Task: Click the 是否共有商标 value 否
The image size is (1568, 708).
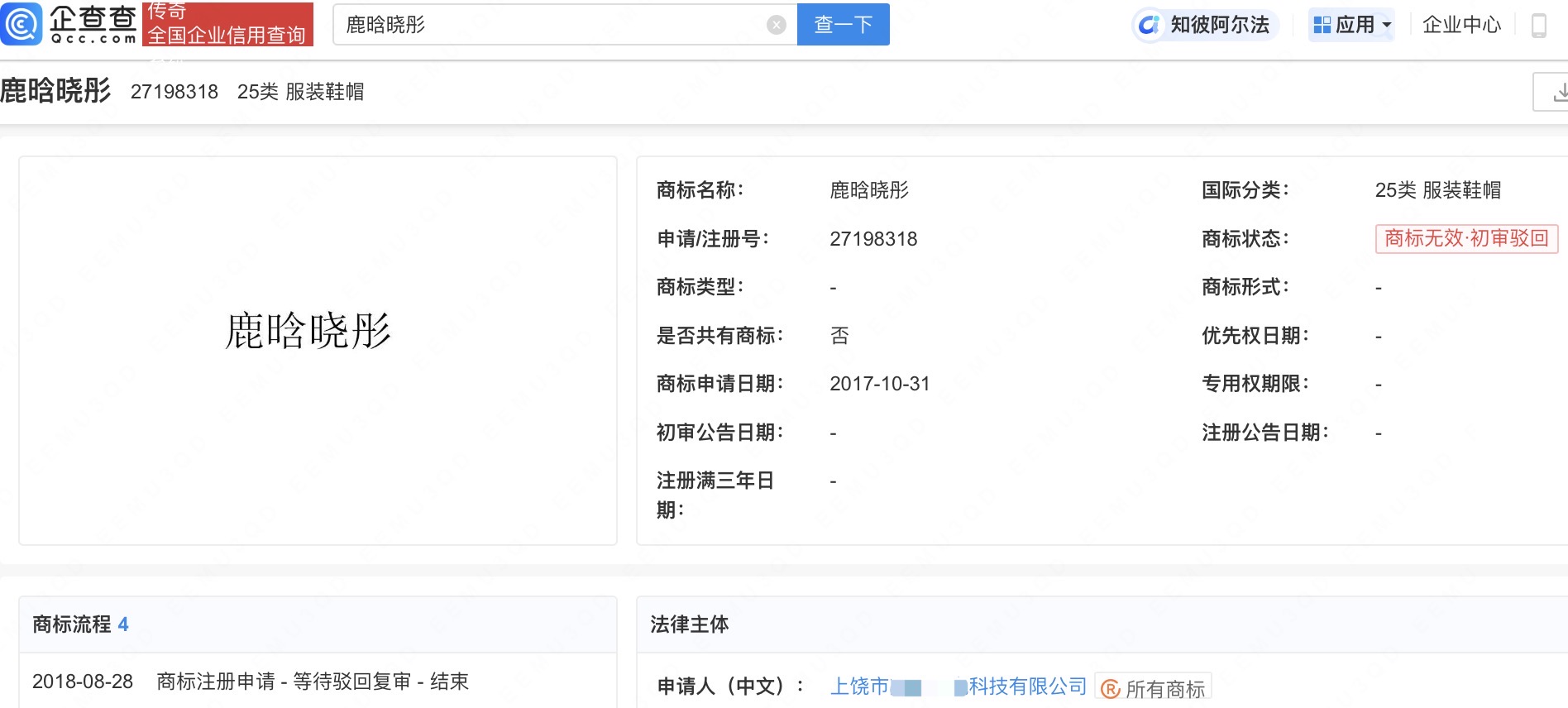Action: click(839, 335)
